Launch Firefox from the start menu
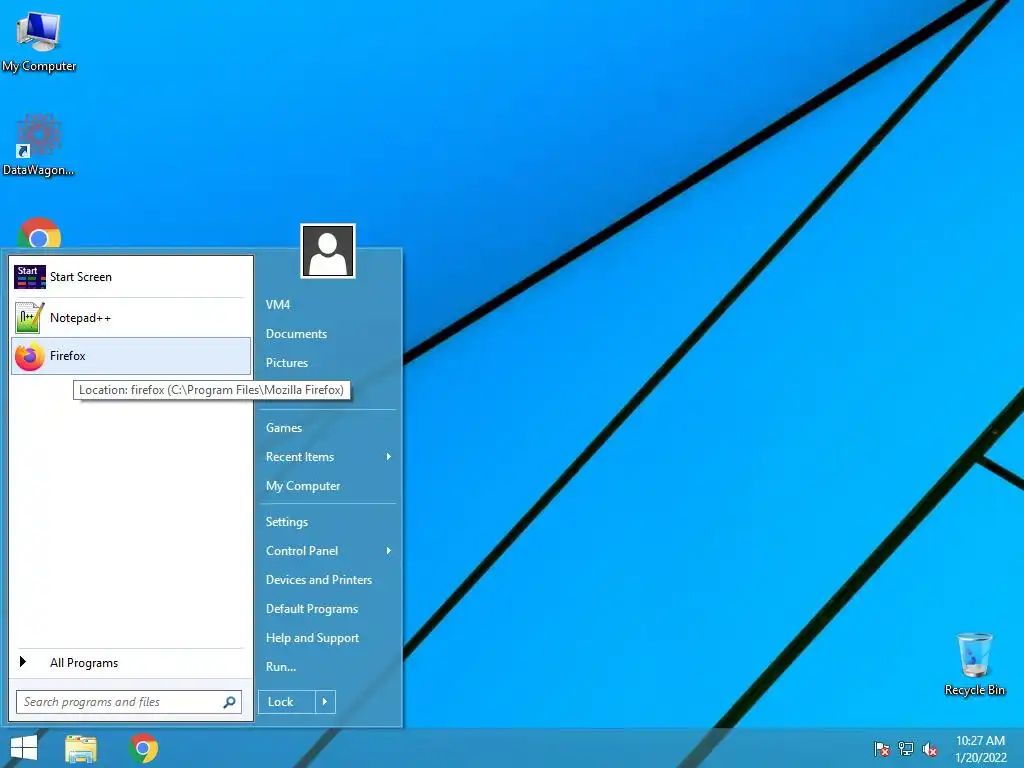The width and height of the screenshot is (1024, 768). point(131,356)
